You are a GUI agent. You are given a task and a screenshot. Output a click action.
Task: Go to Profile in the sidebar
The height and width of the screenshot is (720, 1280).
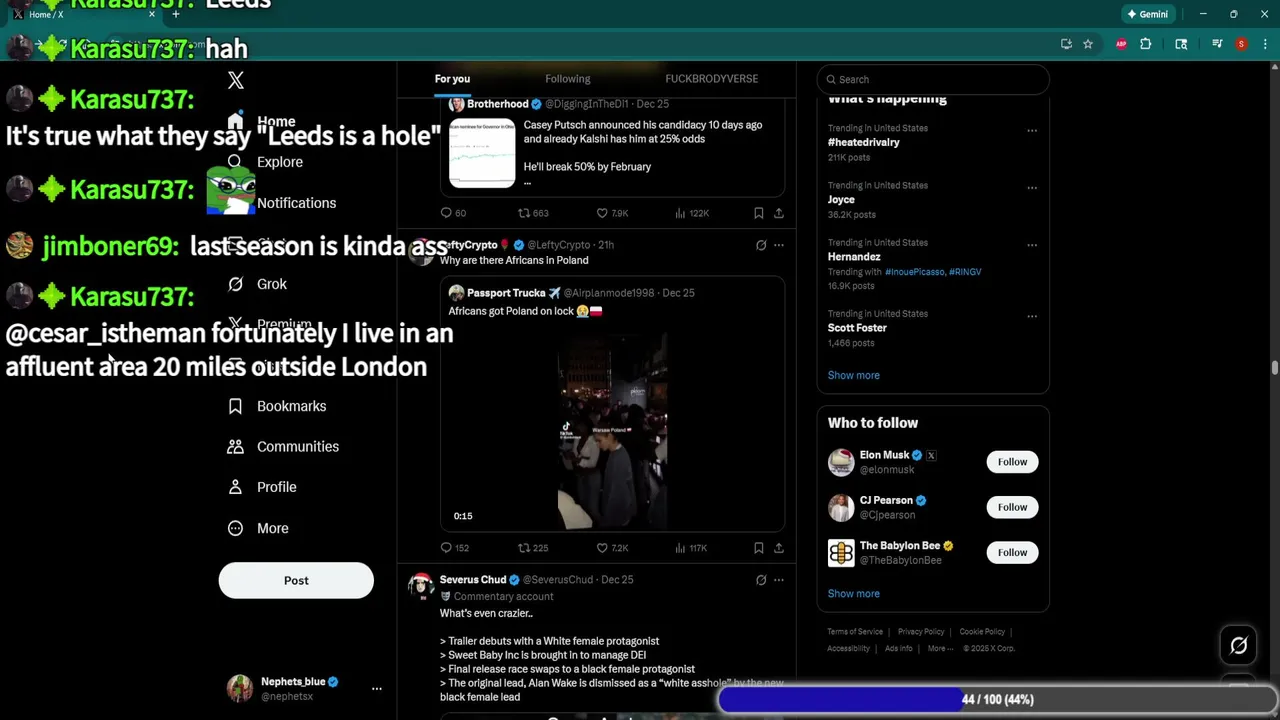tap(262, 487)
